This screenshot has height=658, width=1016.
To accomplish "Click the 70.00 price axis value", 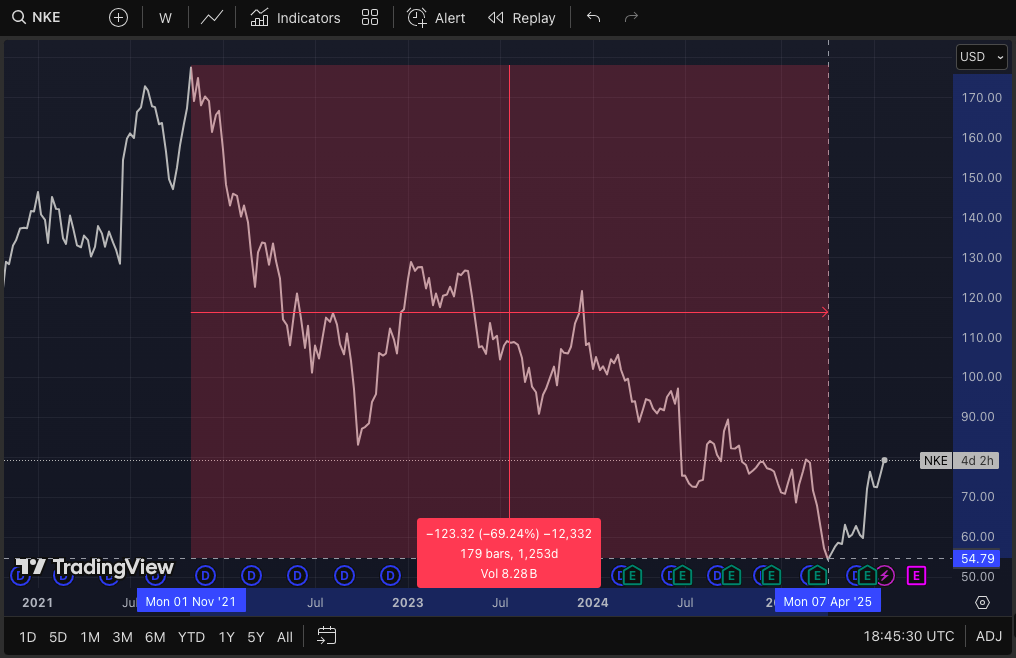I will 978,497.
